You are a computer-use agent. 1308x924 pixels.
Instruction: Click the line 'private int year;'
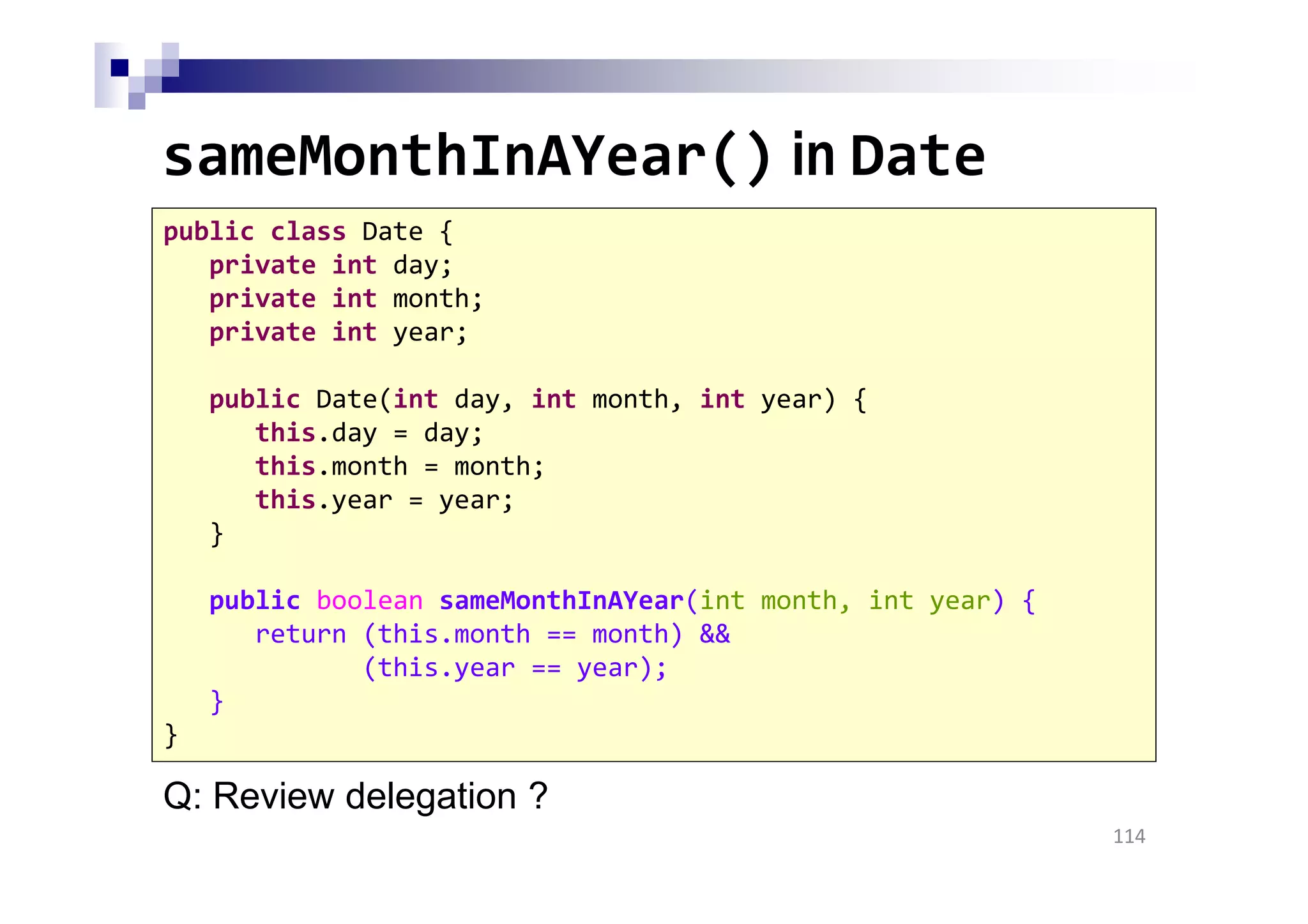click(338, 333)
